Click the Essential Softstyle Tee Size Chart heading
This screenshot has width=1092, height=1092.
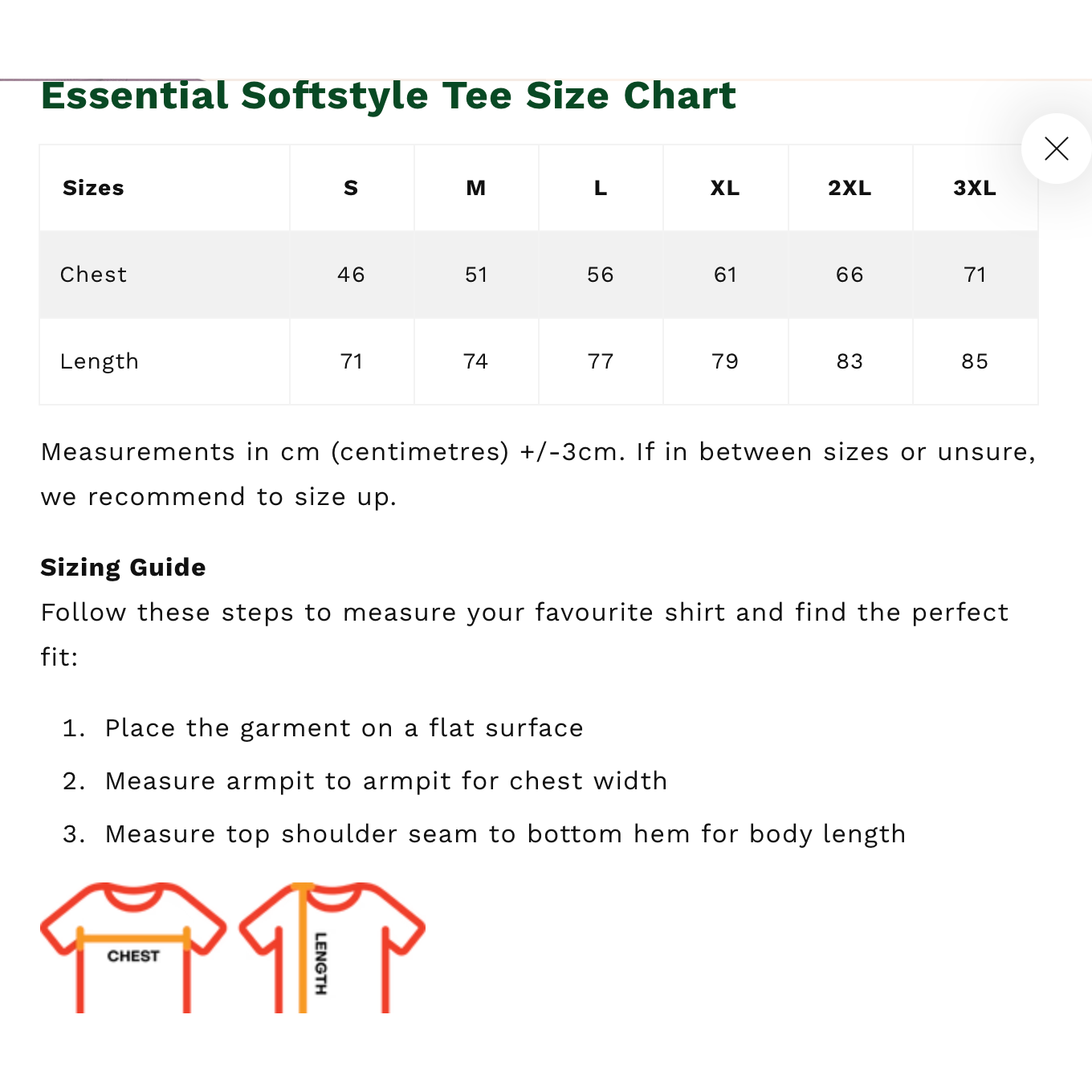389,96
